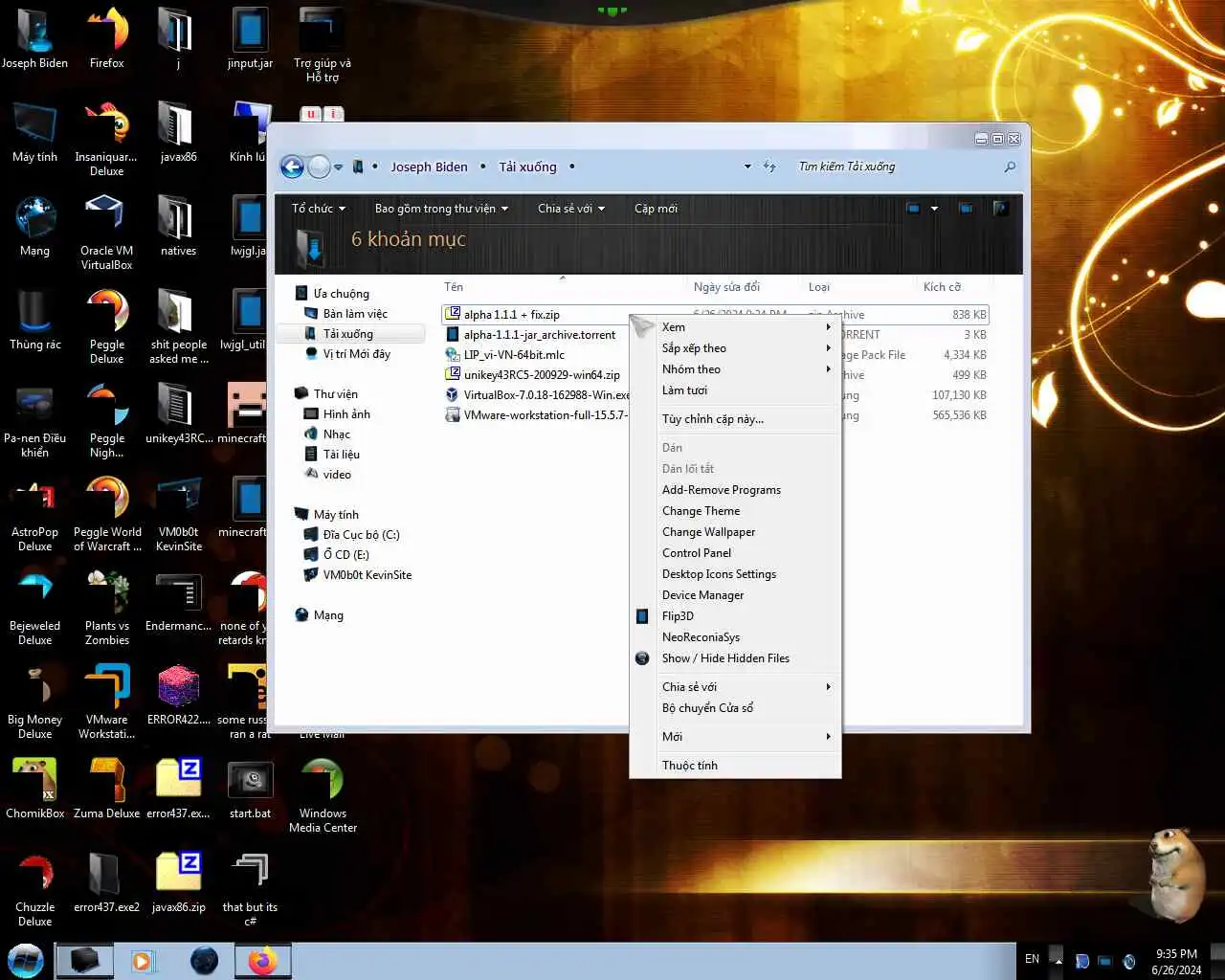Click the Forward navigation arrow in Explorer
Image resolution: width=1225 pixels, height=980 pixels.
click(320, 167)
